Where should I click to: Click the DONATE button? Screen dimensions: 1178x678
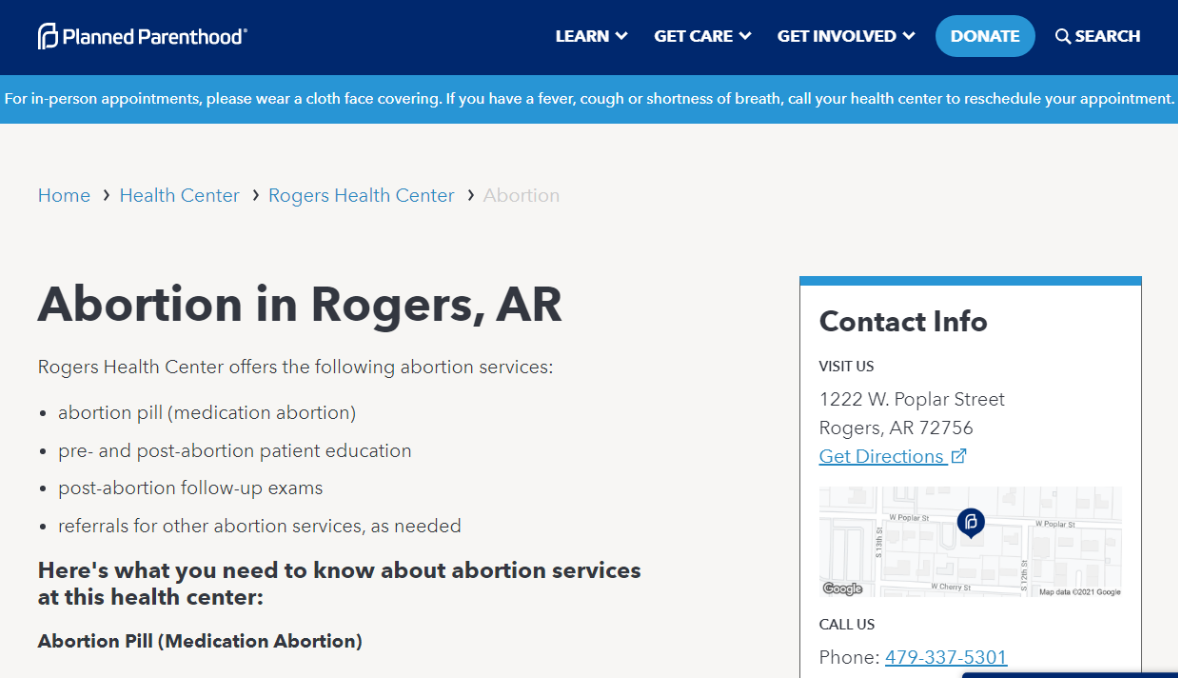[x=984, y=35]
